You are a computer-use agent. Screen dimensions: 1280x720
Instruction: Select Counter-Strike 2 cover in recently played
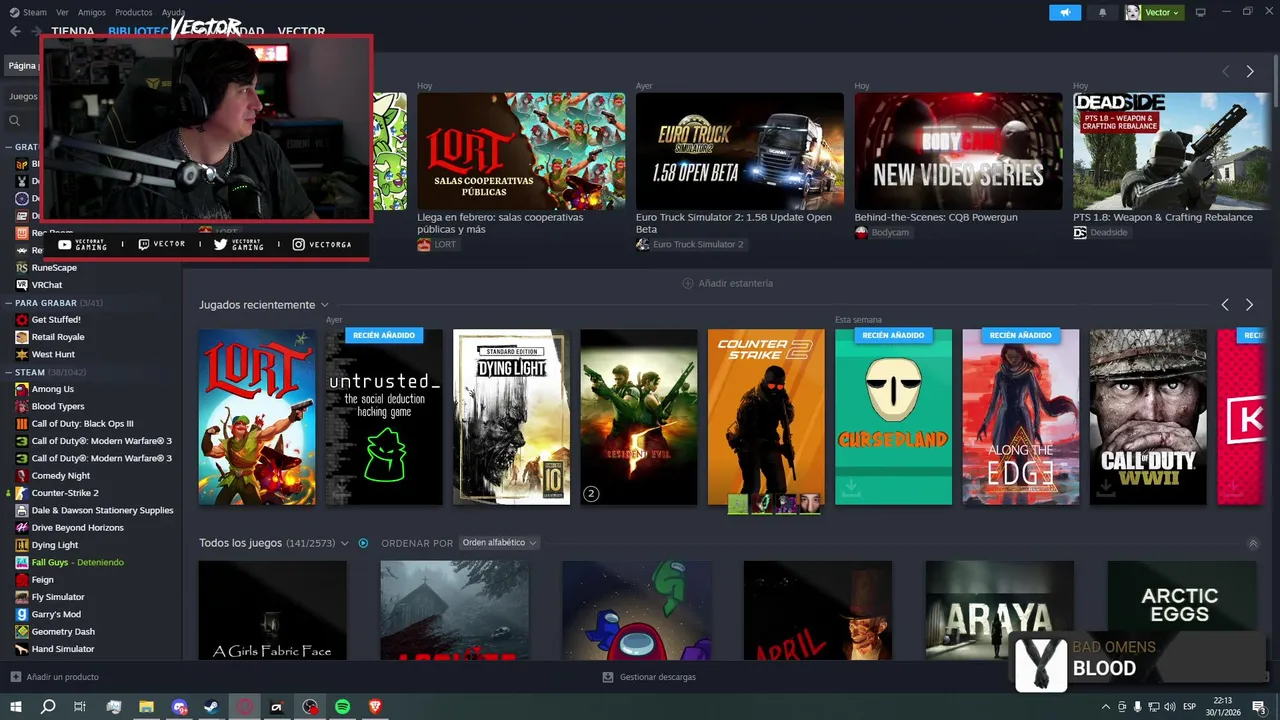point(766,417)
